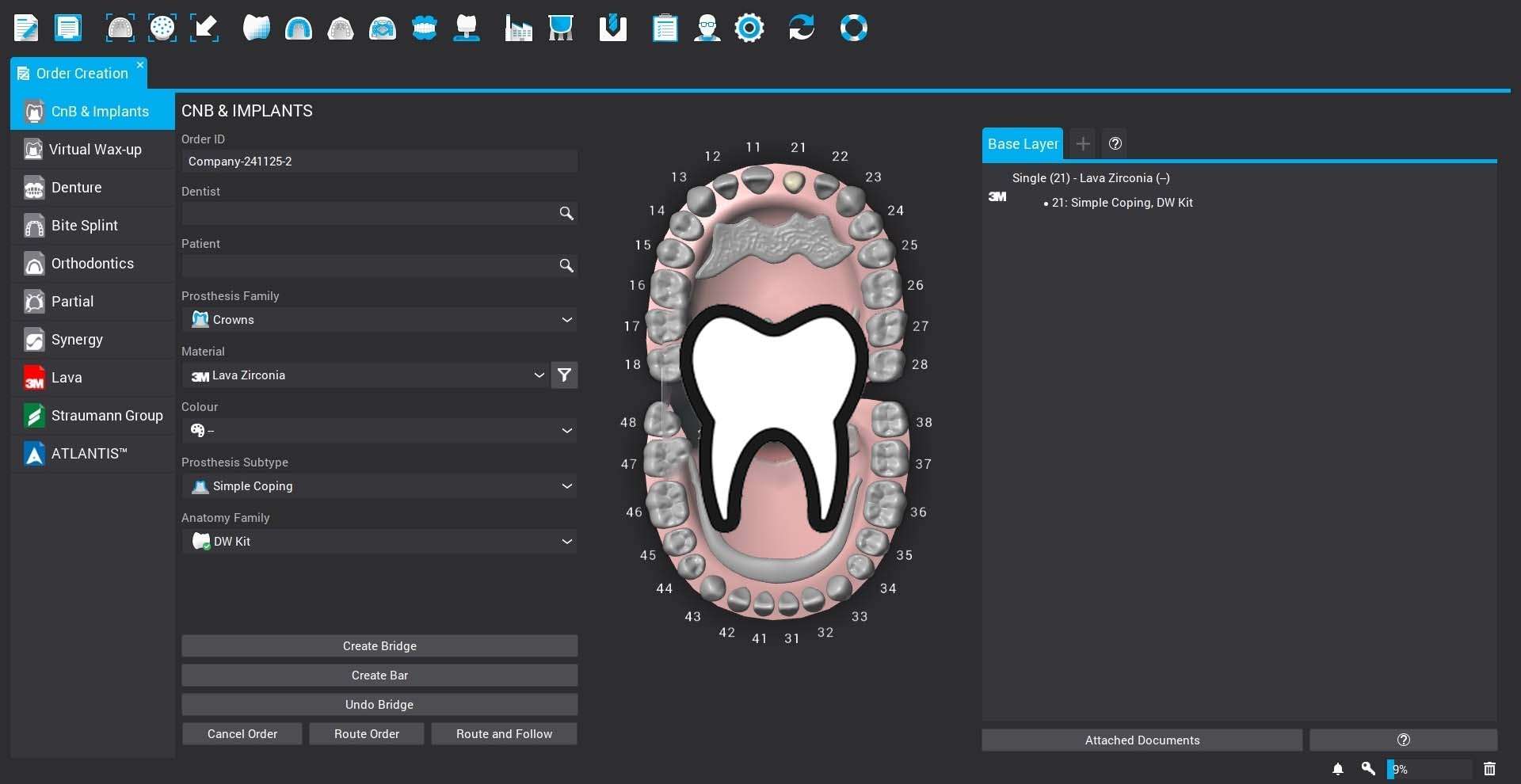
Task: Open the milling tool icon in toolbar
Action: [x=612, y=29]
